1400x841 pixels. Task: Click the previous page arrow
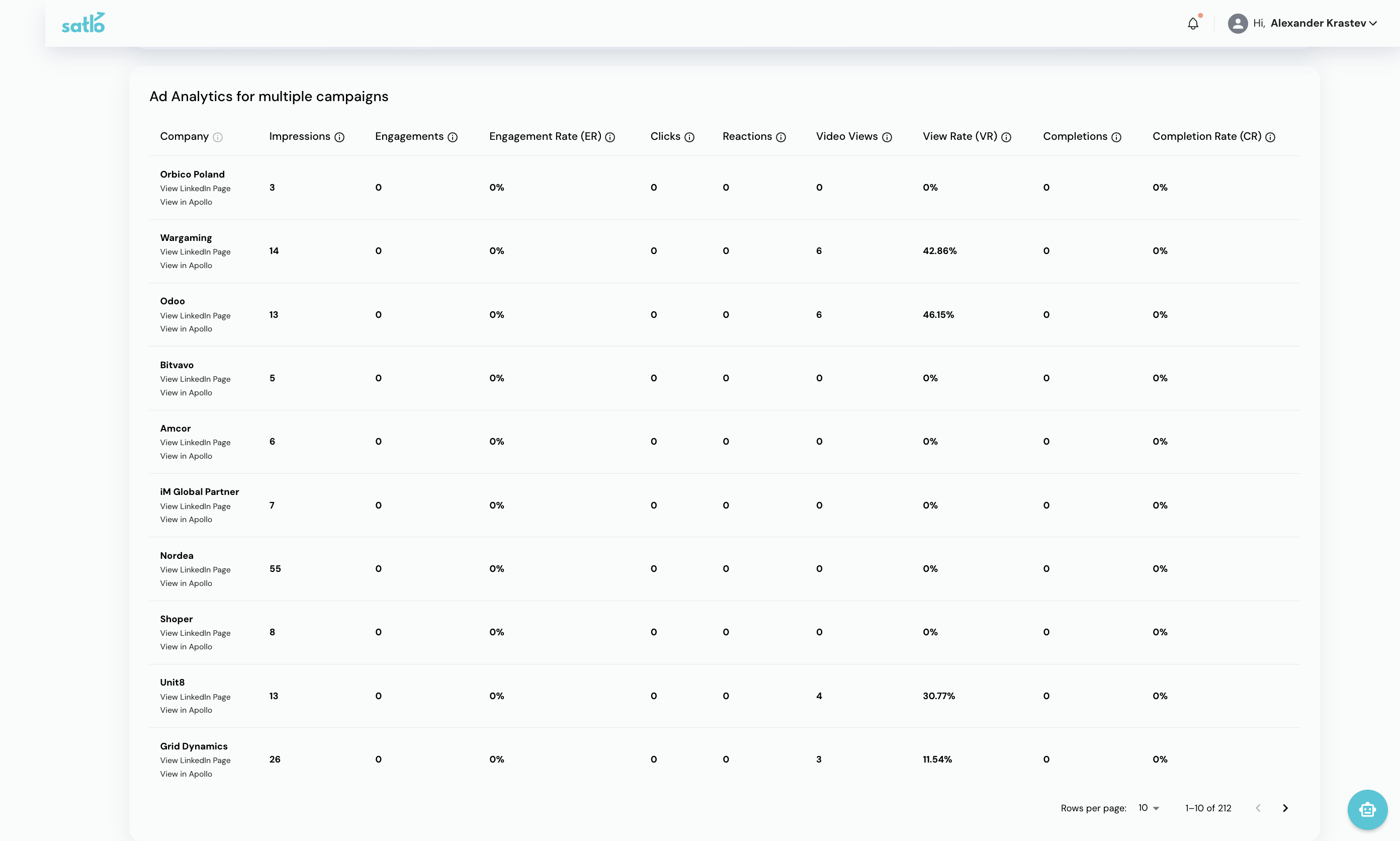point(1258,808)
